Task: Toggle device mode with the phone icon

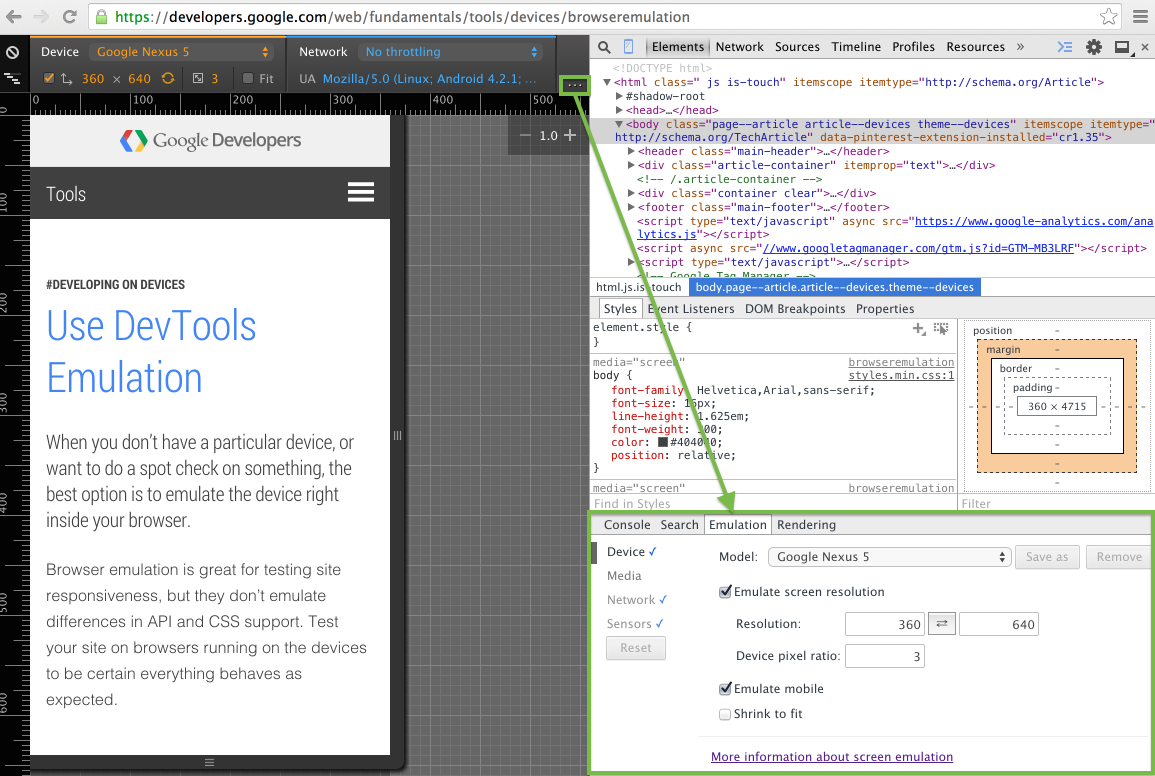Action: coord(628,46)
